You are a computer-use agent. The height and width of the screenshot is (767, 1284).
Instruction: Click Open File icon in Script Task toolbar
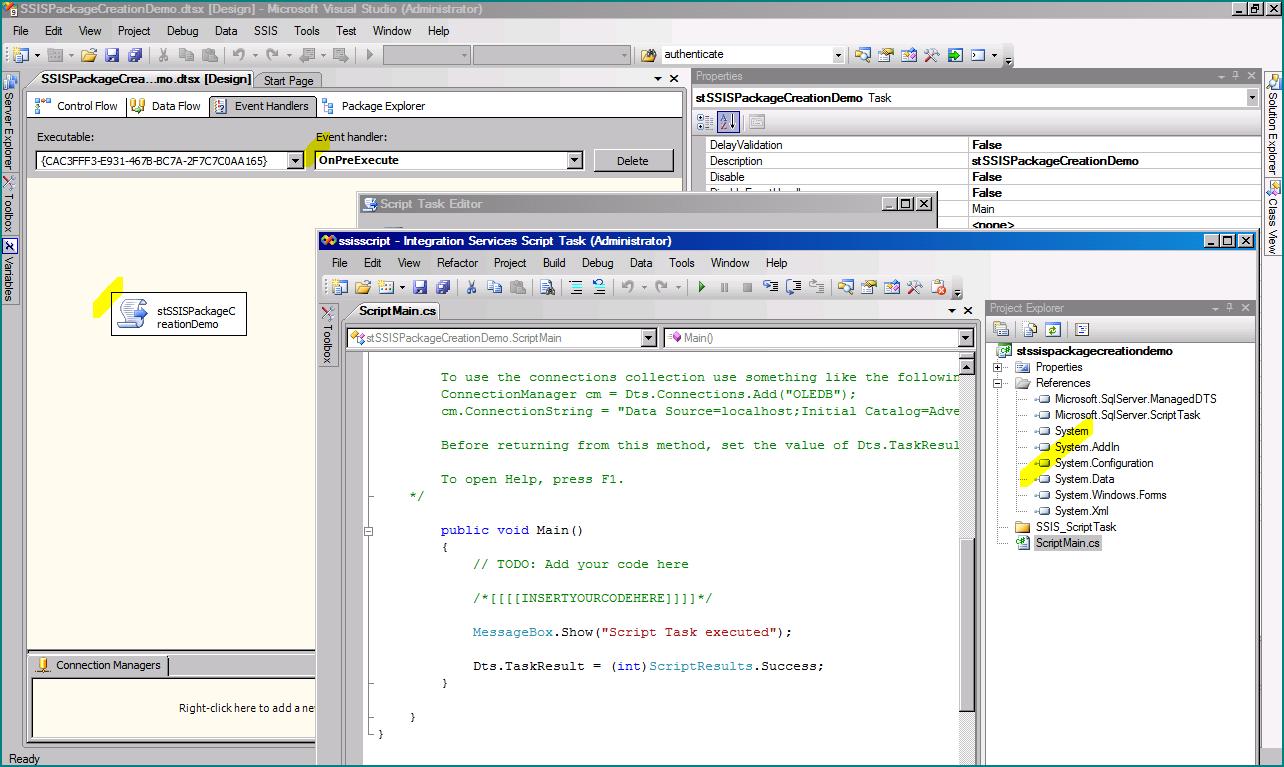pyautogui.click(x=363, y=287)
